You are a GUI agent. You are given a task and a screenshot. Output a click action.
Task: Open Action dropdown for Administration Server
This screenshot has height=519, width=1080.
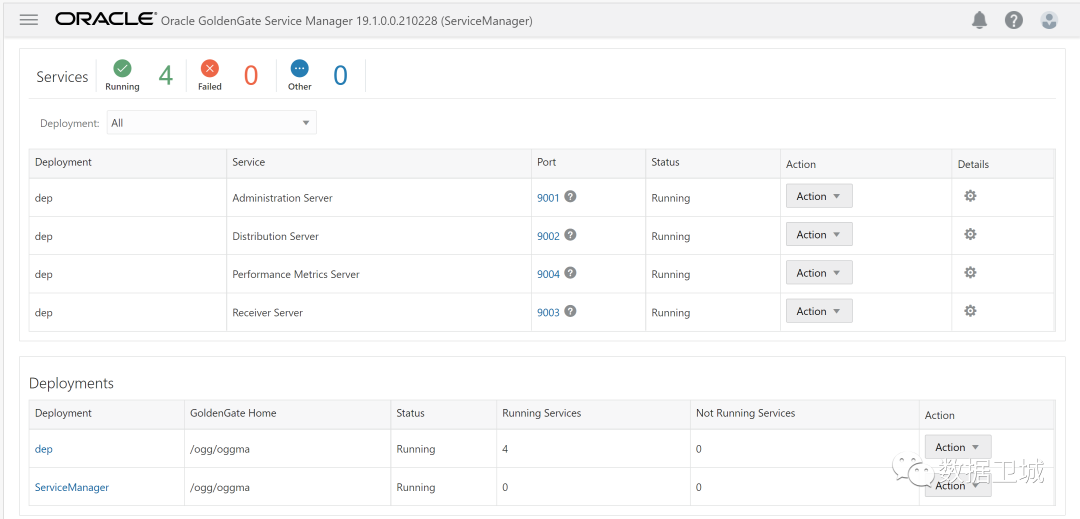(x=819, y=196)
